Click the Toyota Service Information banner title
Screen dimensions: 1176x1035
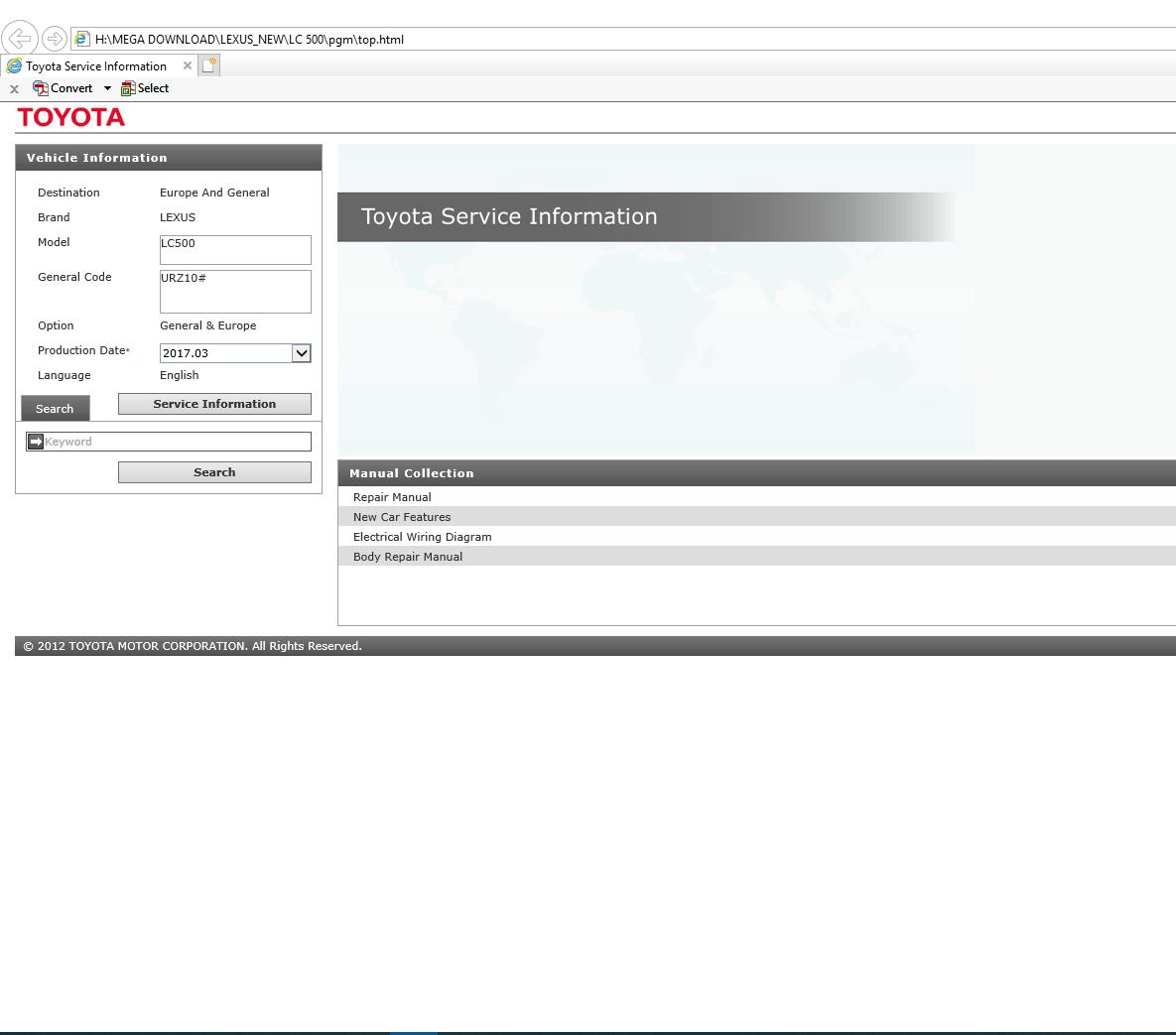click(509, 216)
